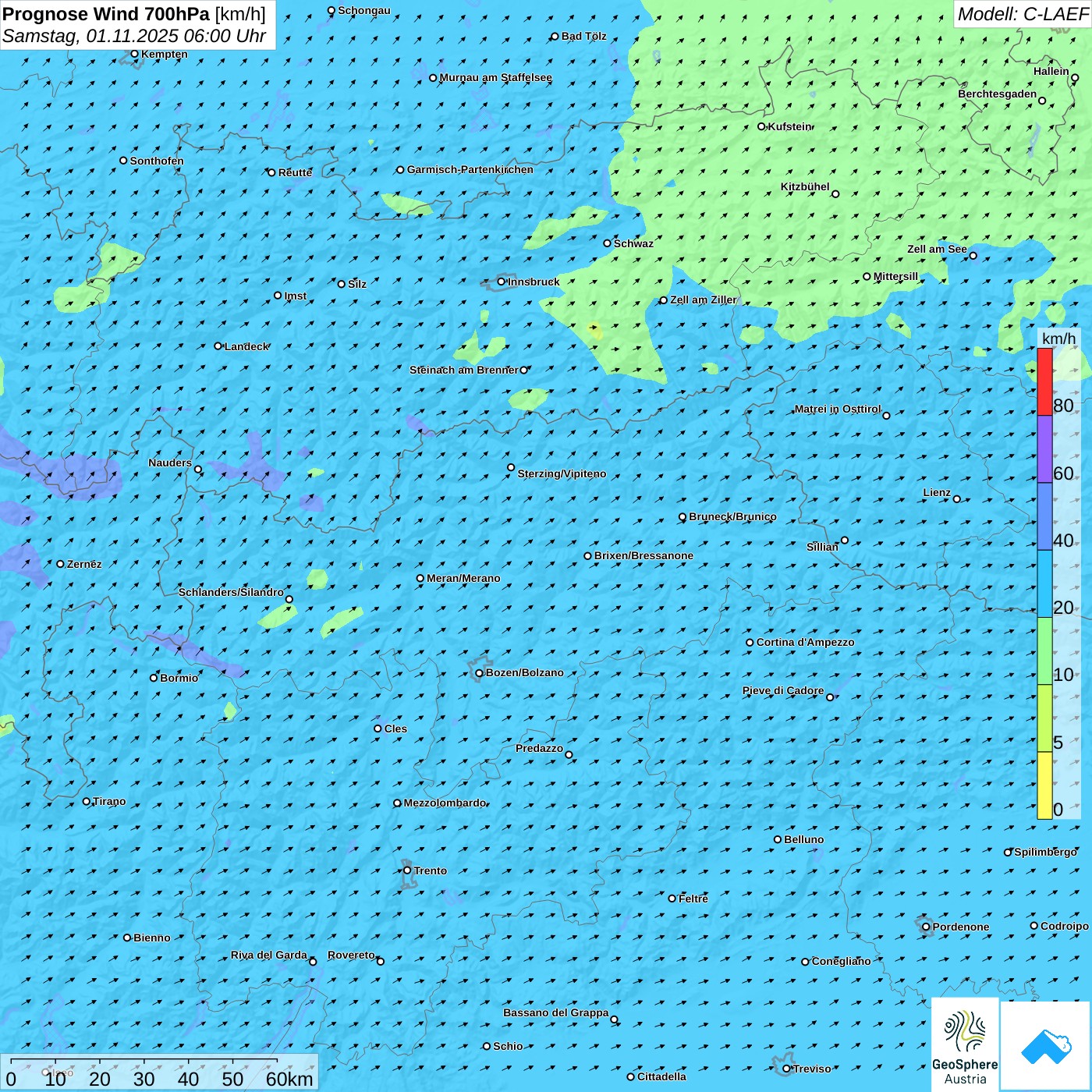Click the 'Codroipo' label
The width and height of the screenshot is (1092, 1092).
[1065, 926]
